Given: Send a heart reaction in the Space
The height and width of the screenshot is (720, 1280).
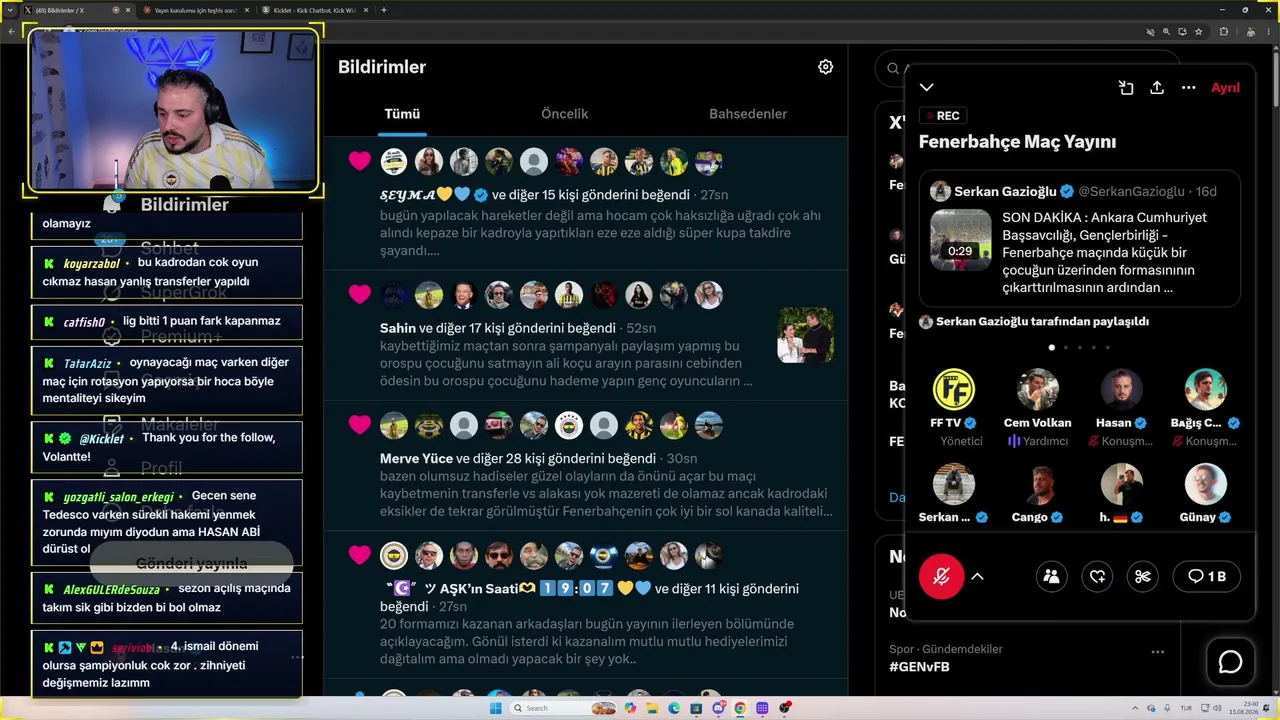Looking at the screenshot, I should pyautogui.click(x=1097, y=576).
